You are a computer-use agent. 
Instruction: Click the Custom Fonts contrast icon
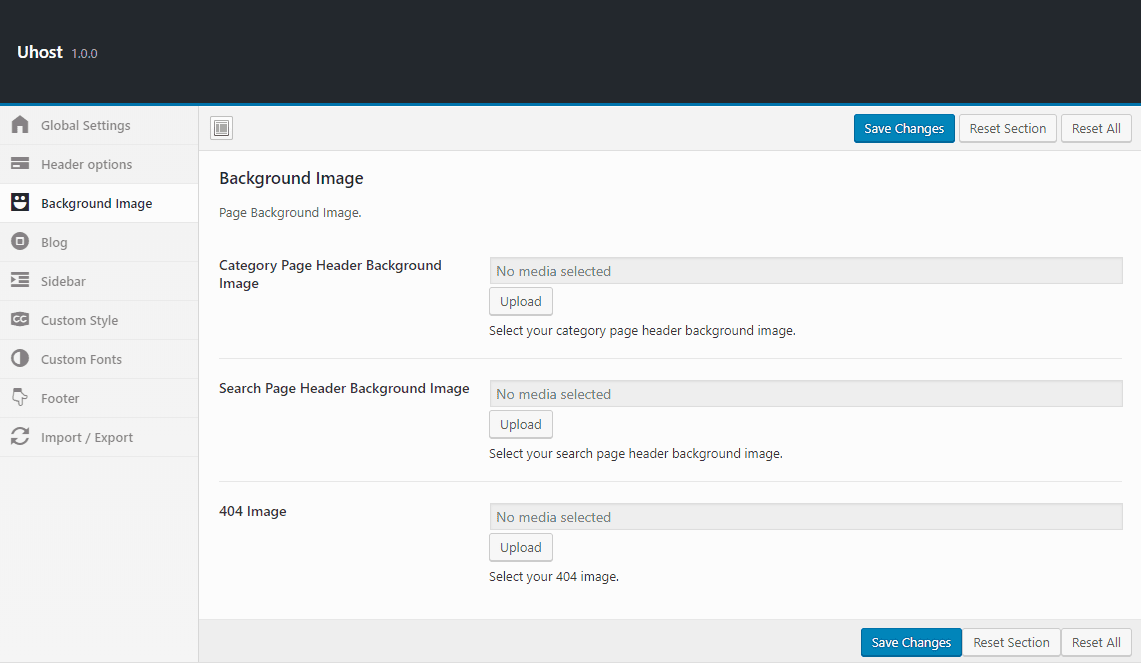point(20,359)
